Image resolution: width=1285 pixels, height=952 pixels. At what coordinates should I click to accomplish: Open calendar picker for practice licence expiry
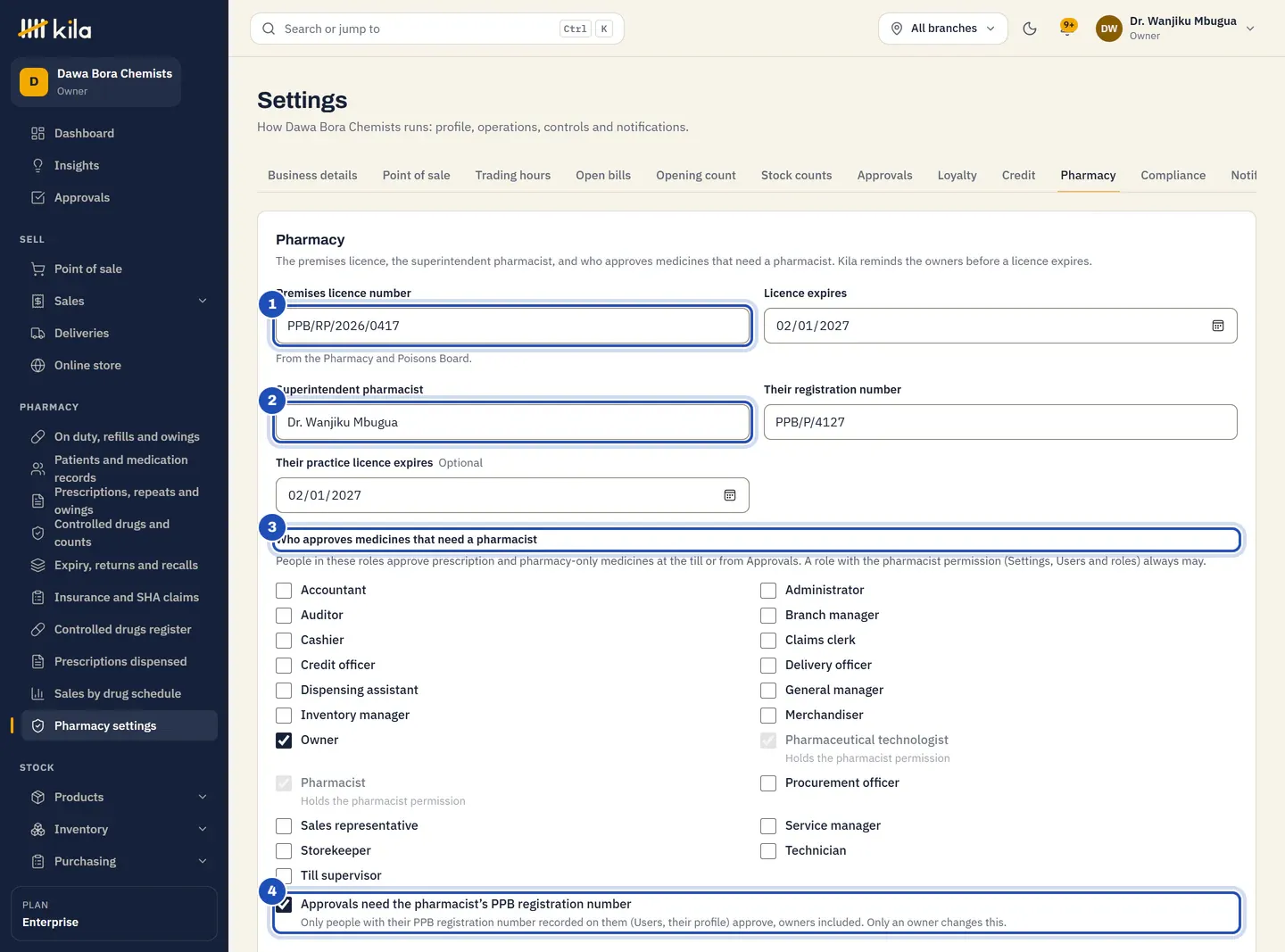[730, 495]
